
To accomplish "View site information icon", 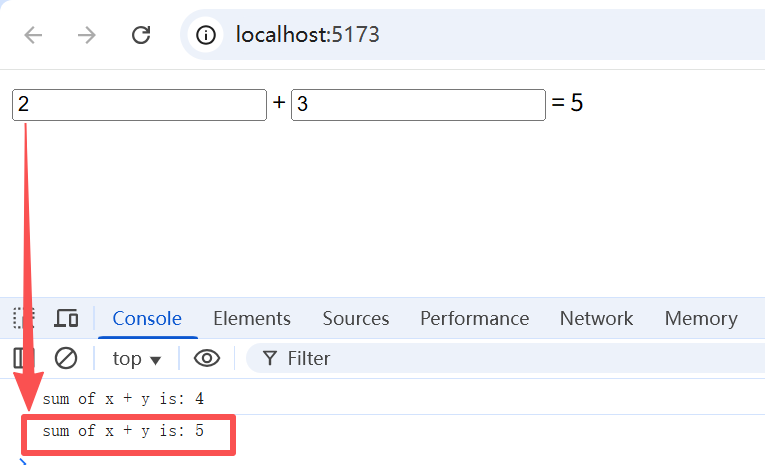I will pos(206,35).
